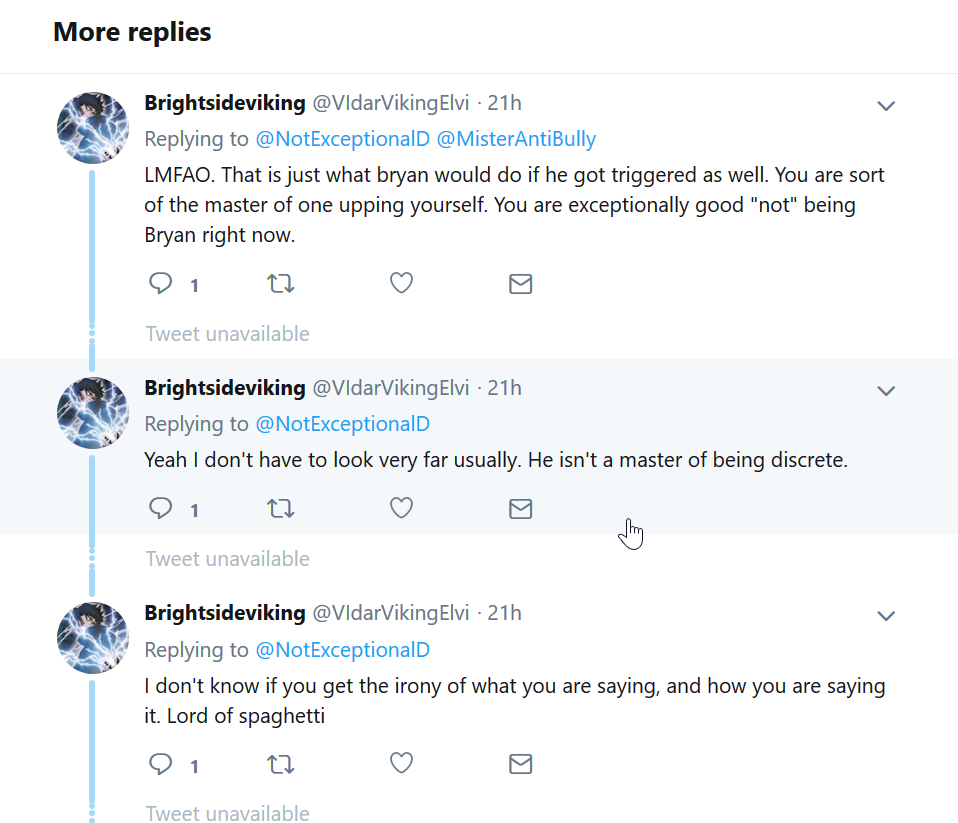
Task: Open the @VIdarVikingElvi handle on last tweet
Action: [391, 613]
